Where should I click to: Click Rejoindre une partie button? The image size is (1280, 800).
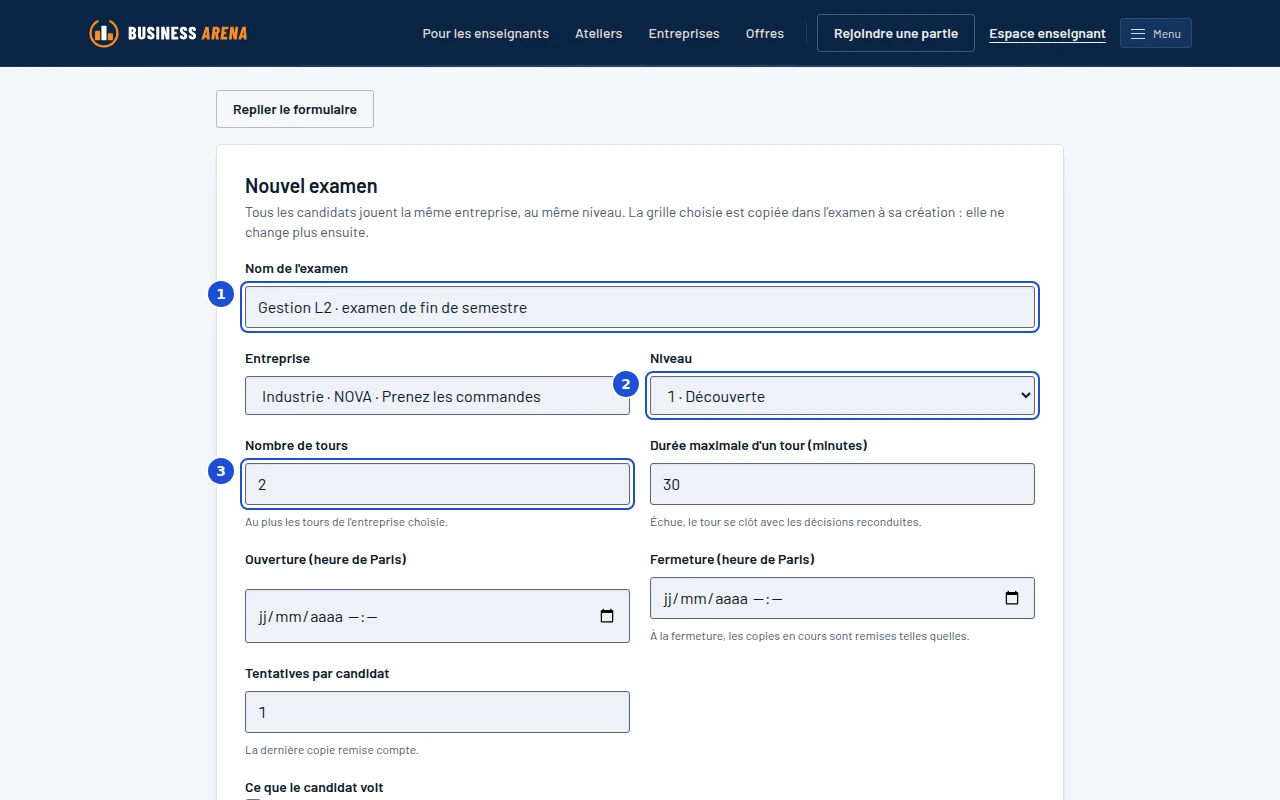click(x=896, y=33)
